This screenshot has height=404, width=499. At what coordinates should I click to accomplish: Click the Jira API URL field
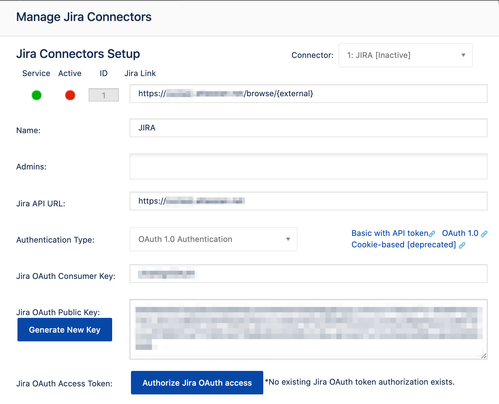coord(308,201)
